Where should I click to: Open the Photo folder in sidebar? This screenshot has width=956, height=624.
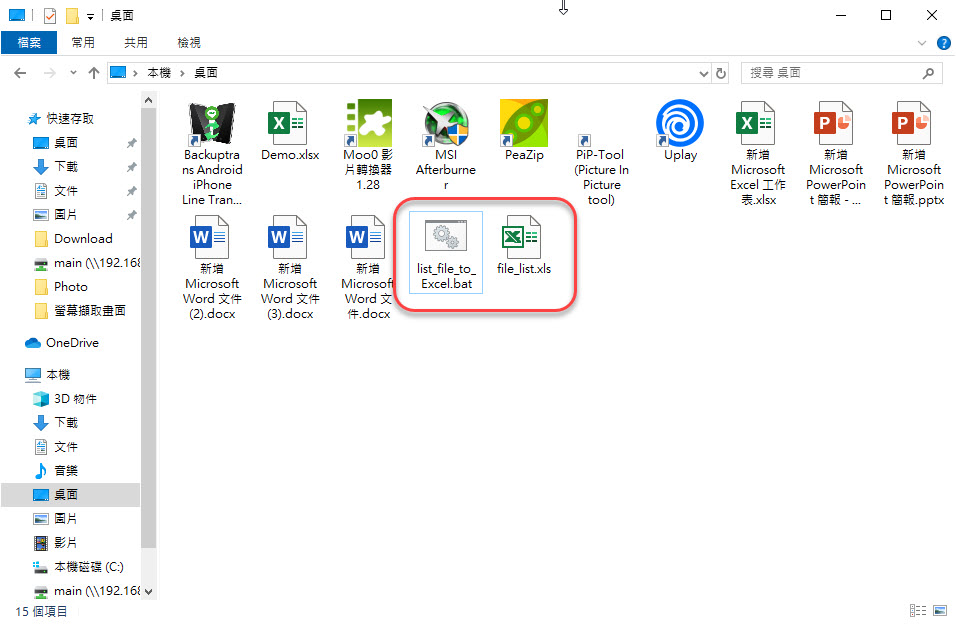(61, 287)
